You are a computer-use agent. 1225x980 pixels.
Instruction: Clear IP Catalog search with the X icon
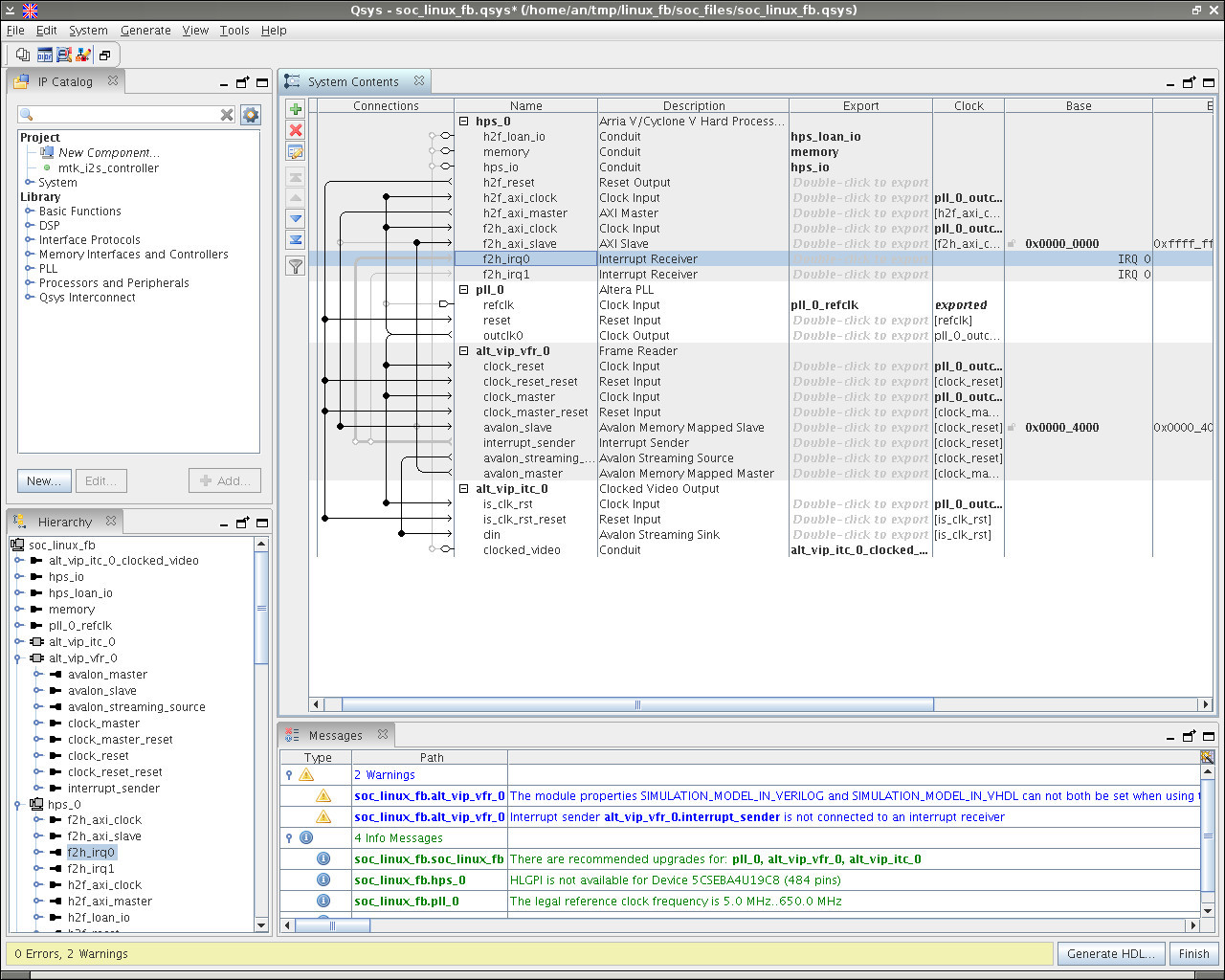click(227, 115)
